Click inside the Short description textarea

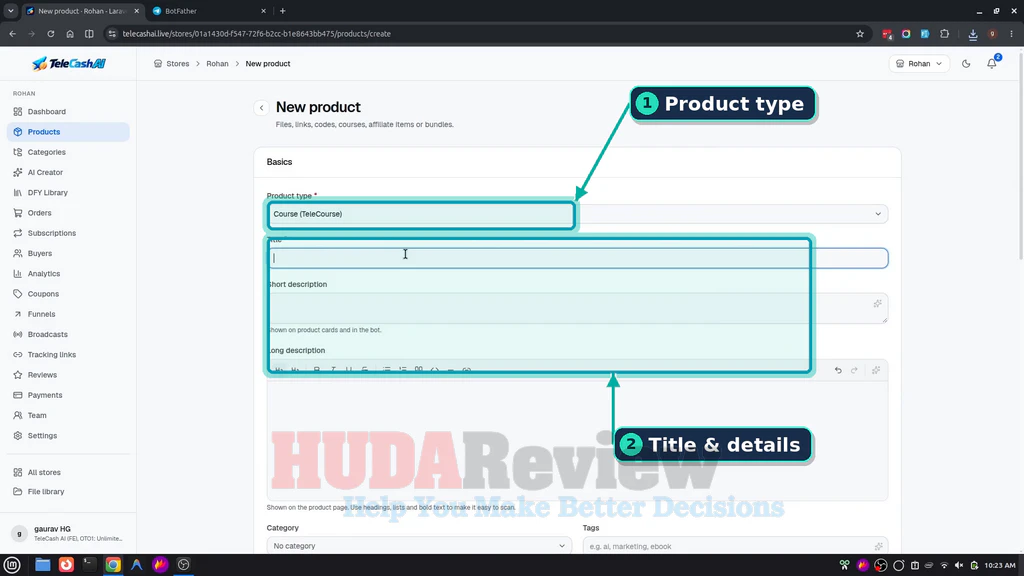tap(577, 308)
